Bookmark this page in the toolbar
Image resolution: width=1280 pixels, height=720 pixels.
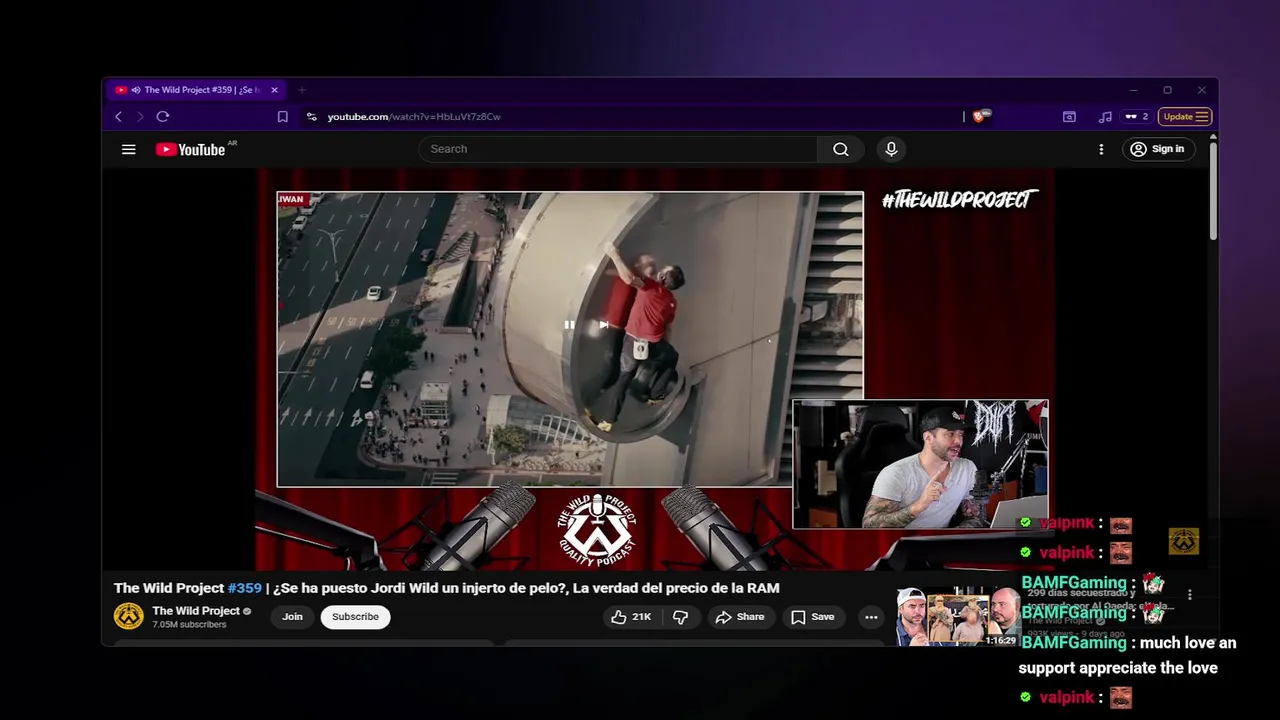[x=282, y=117]
